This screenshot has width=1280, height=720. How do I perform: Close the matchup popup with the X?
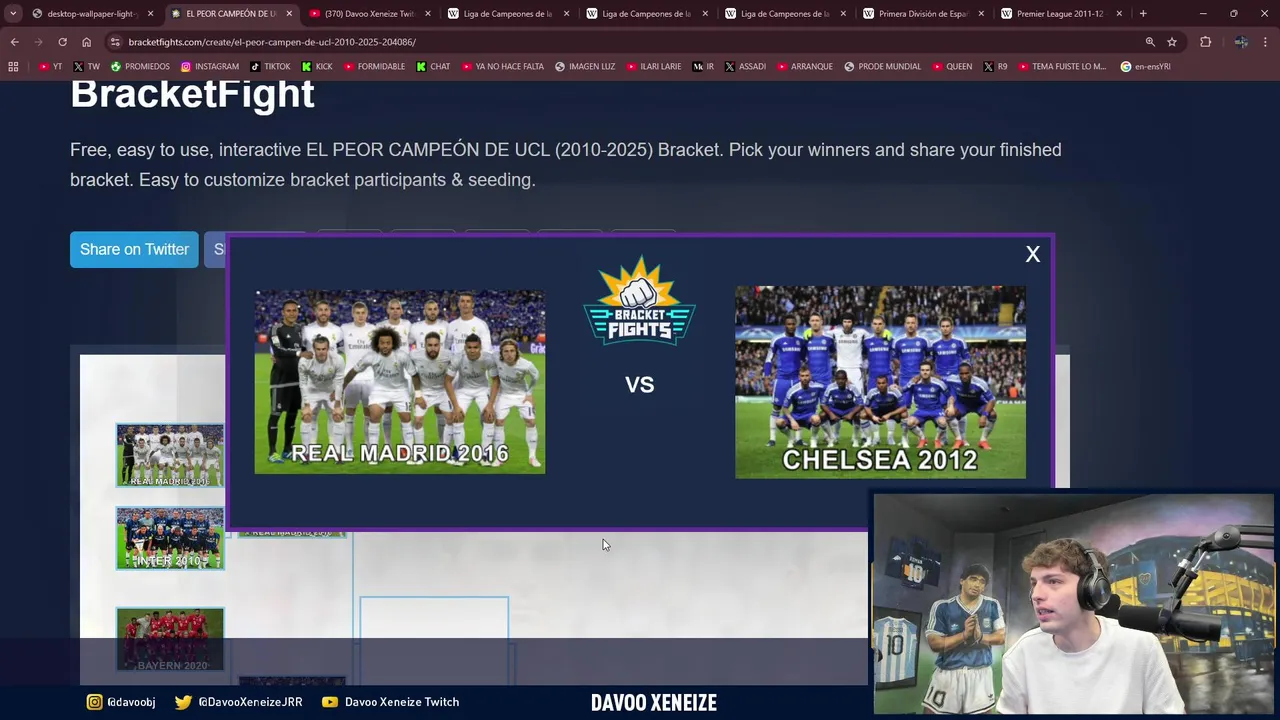pyautogui.click(x=1033, y=254)
